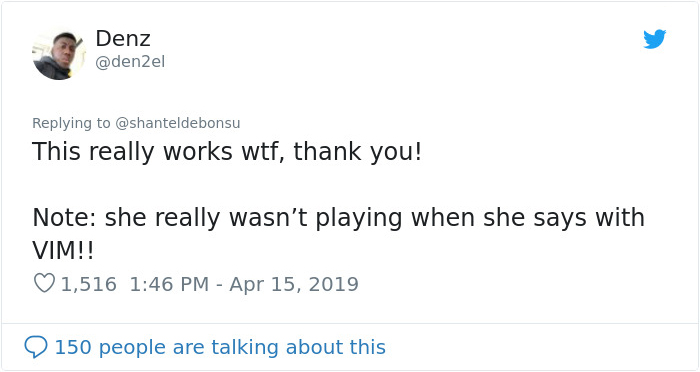Click 'thank you!' in the tweet text
The height and width of the screenshot is (372, 700).
coord(358,151)
